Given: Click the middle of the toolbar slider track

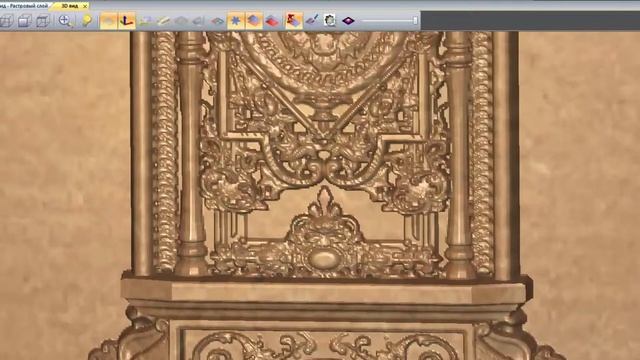Looking at the screenshot, I should [x=389, y=20].
